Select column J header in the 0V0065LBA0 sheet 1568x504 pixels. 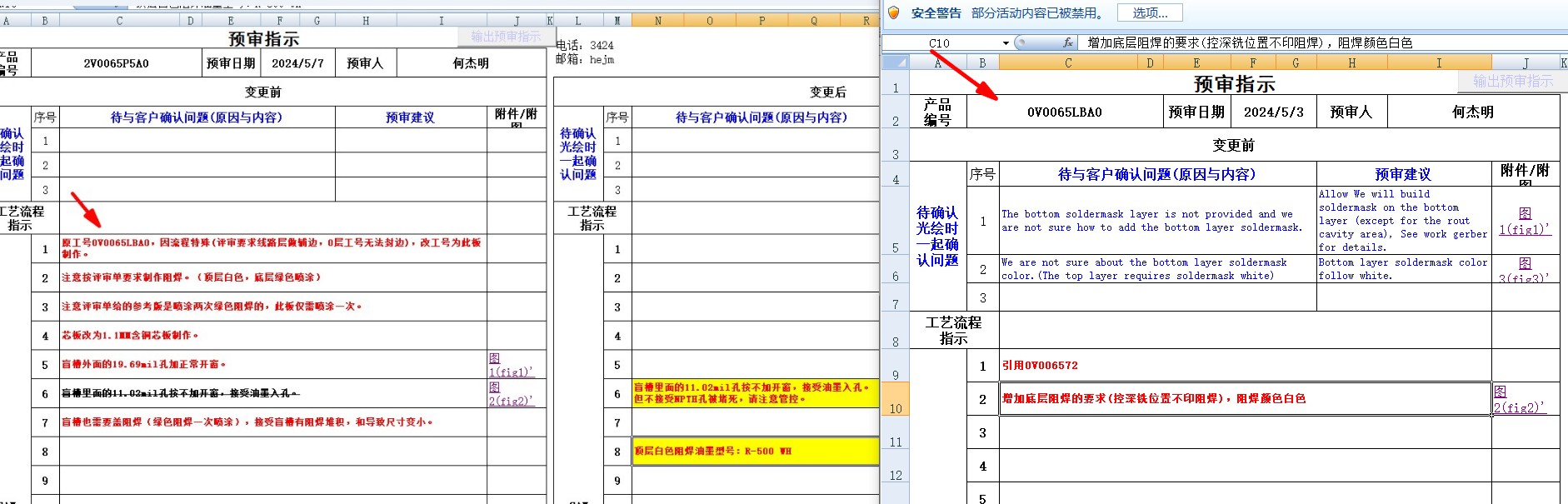click(x=1525, y=62)
